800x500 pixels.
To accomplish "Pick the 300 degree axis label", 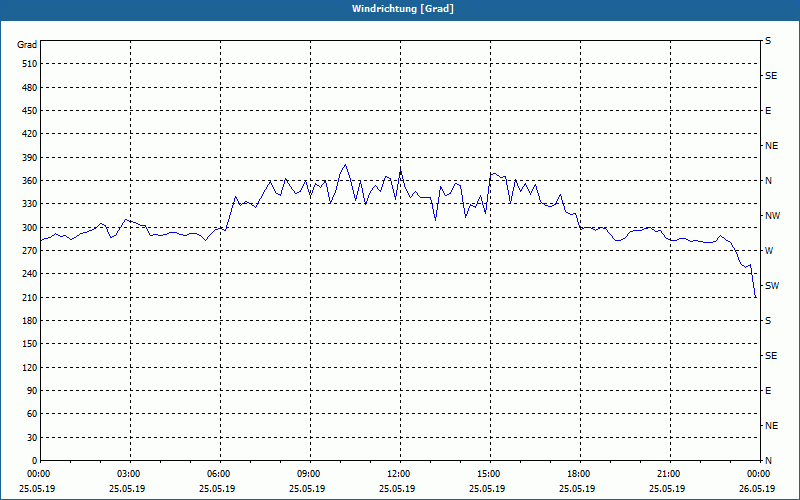I will (x=30, y=227).
